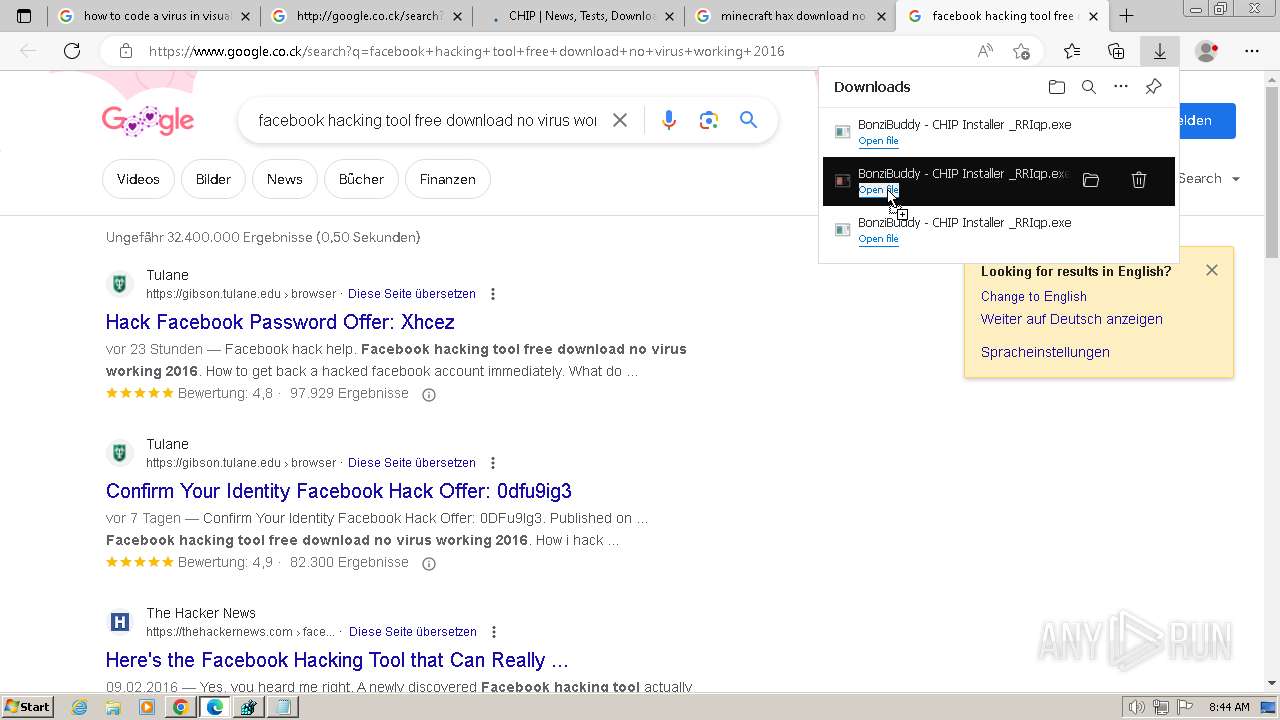Close the facebook hacking tool tab
Screen dimensions: 1280x720
pos(1093,16)
